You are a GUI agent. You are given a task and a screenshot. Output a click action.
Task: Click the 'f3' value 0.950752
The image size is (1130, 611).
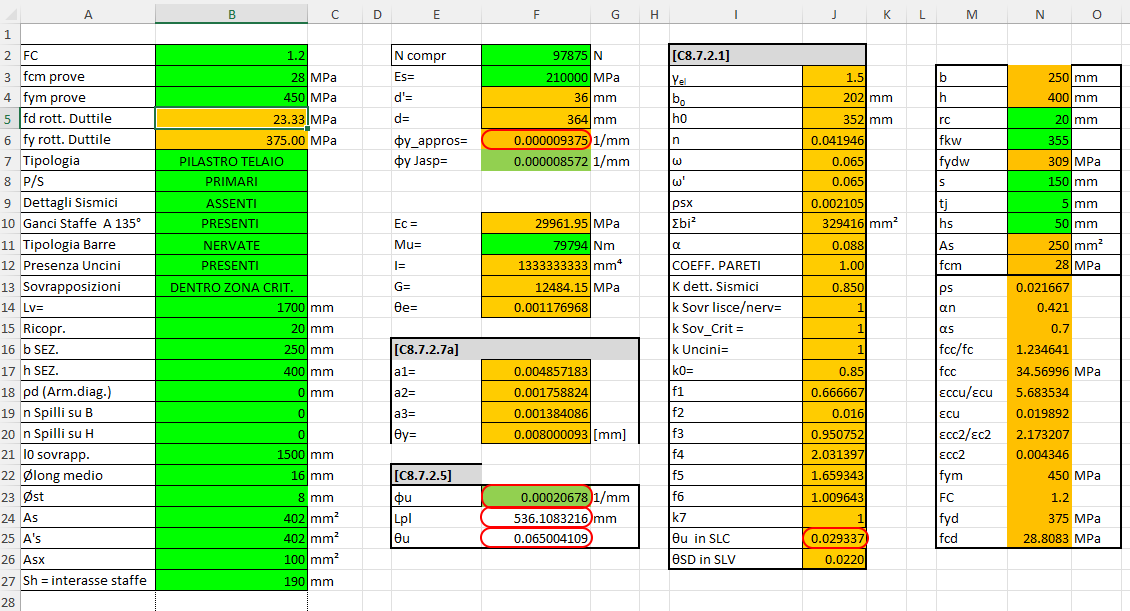pos(834,434)
